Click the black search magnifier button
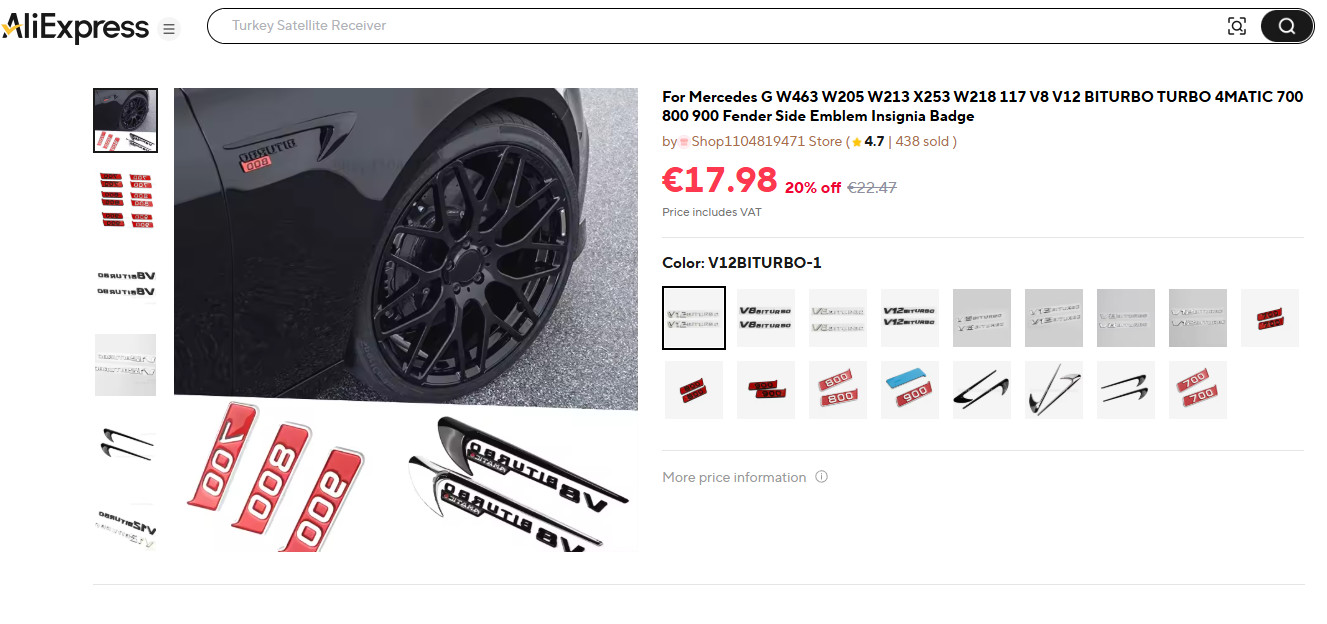This screenshot has width=1327, height=624. 1286,26
